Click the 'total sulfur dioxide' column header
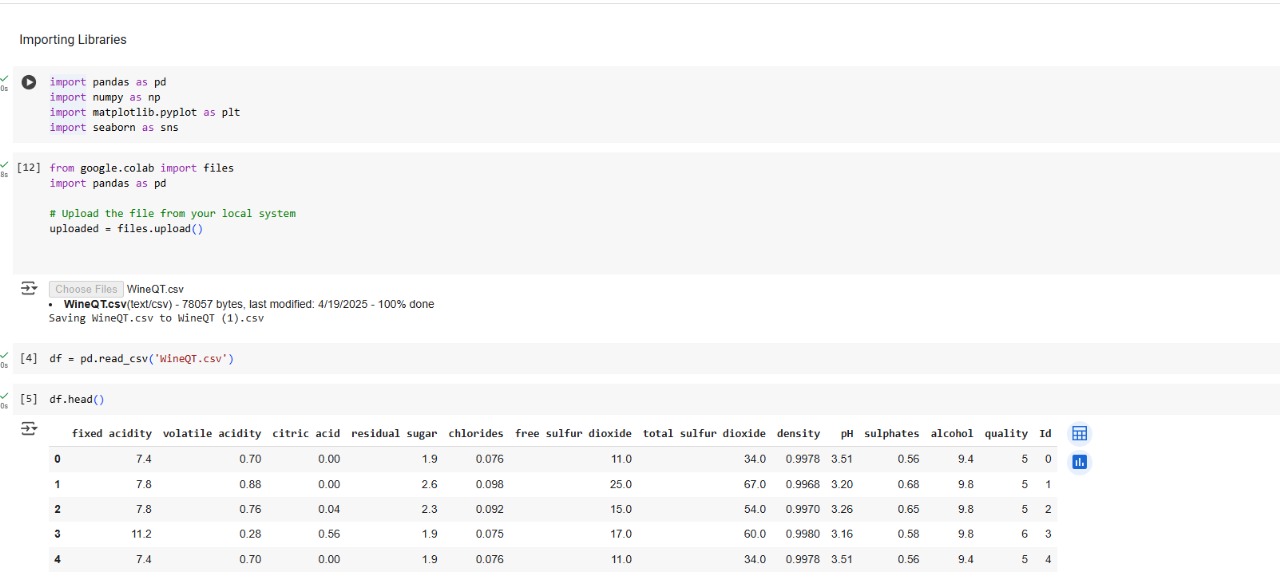Viewport: 1280px width, 579px height. click(x=704, y=434)
